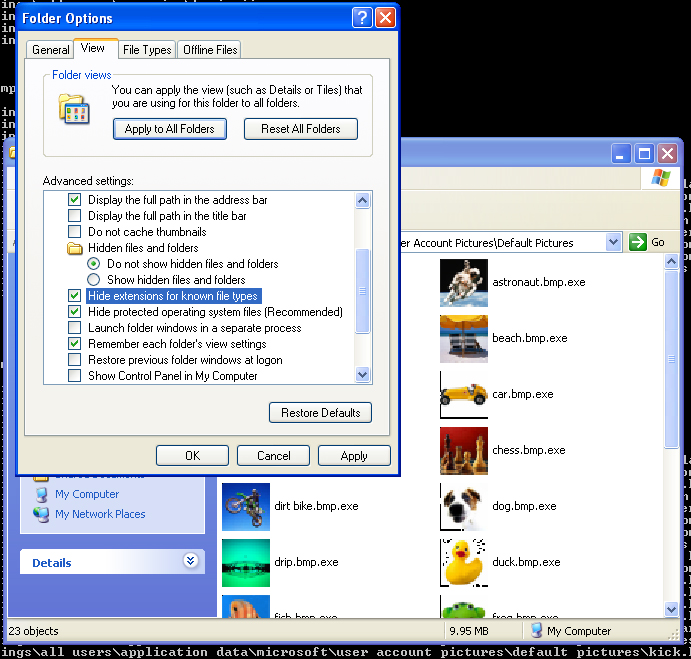Screen dimensions: 691x659
Task: Open My Computer link in sidebar
Action: [x=87, y=494]
